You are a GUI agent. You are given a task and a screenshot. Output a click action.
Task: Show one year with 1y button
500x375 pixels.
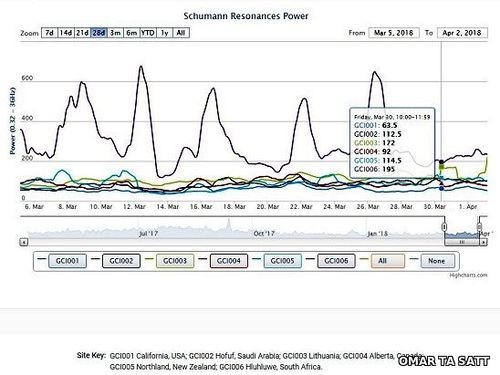click(165, 33)
